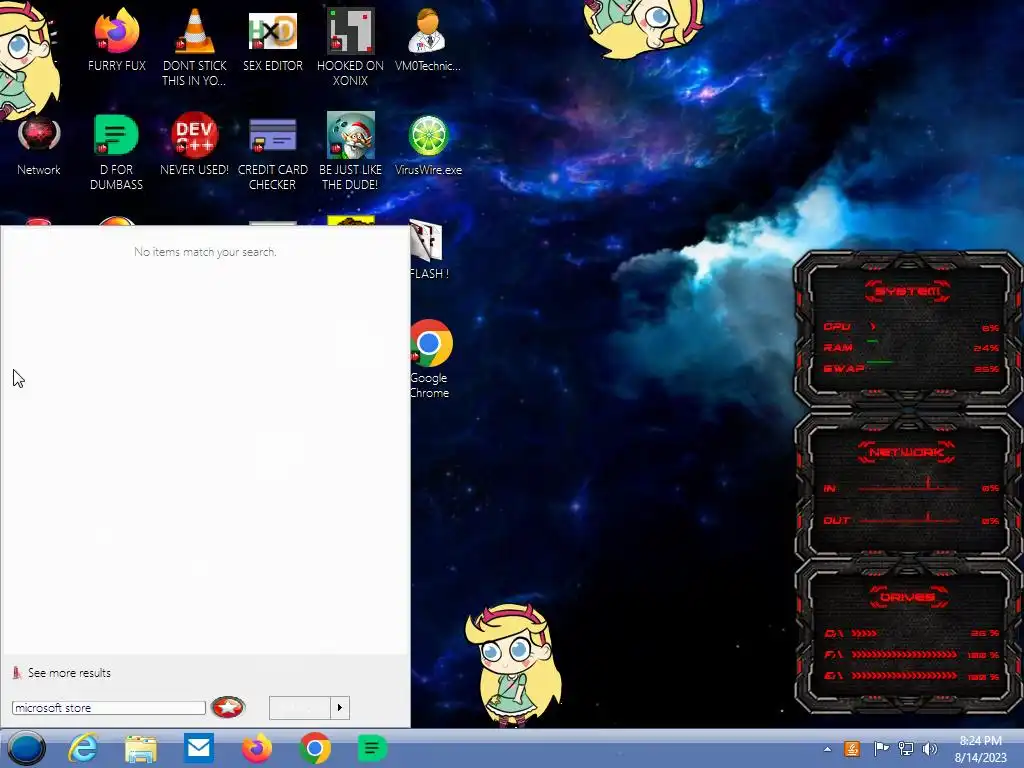Screen dimensions: 1024x768
Task: Open the Google Chrome desktop icon
Action: [x=430, y=358]
